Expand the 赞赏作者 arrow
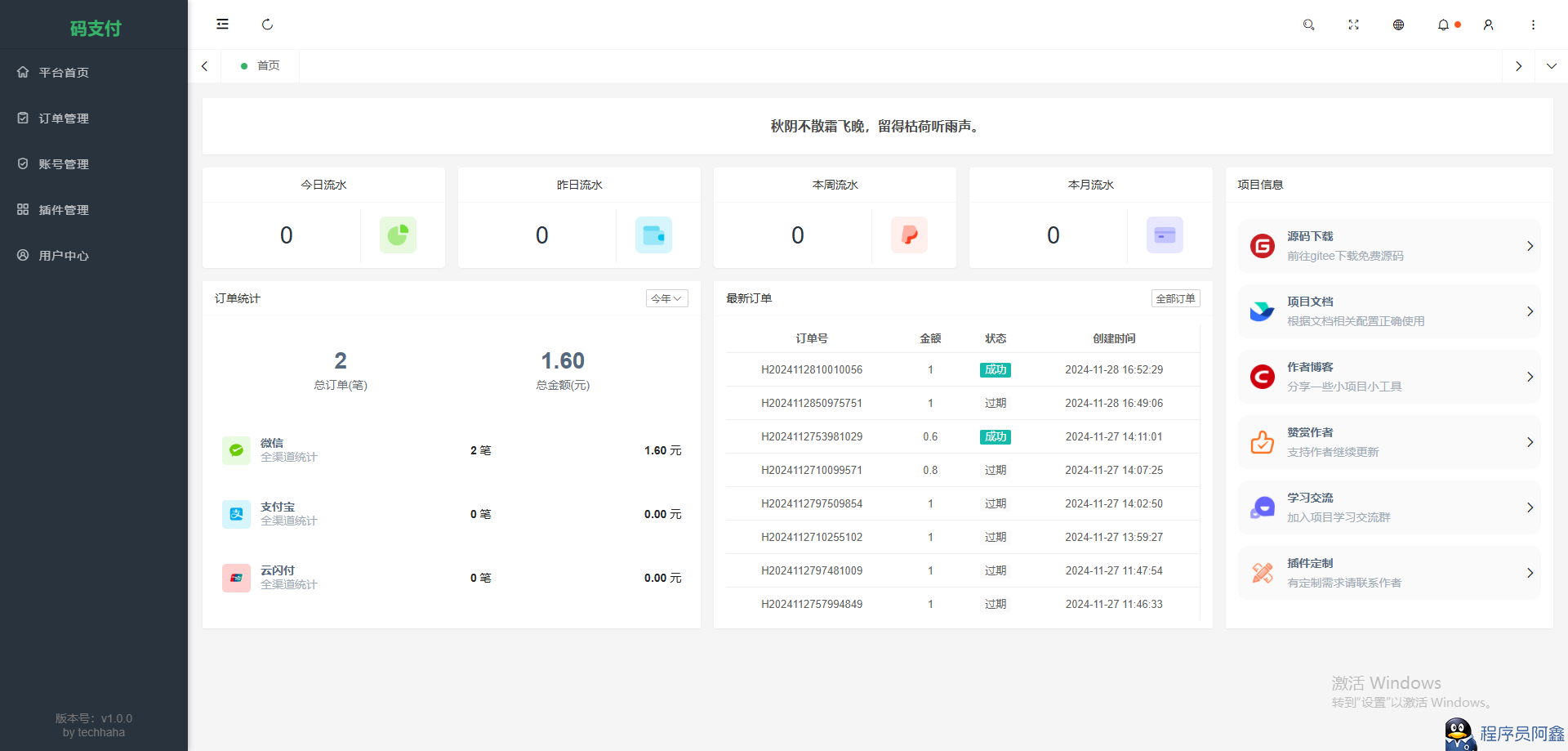This screenshot has width=1568, height=751. [1530, 442]
